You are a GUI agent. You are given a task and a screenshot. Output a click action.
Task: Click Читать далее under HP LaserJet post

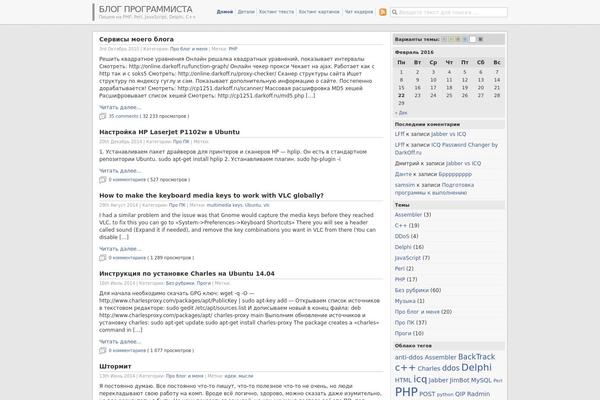coord(120,171)
